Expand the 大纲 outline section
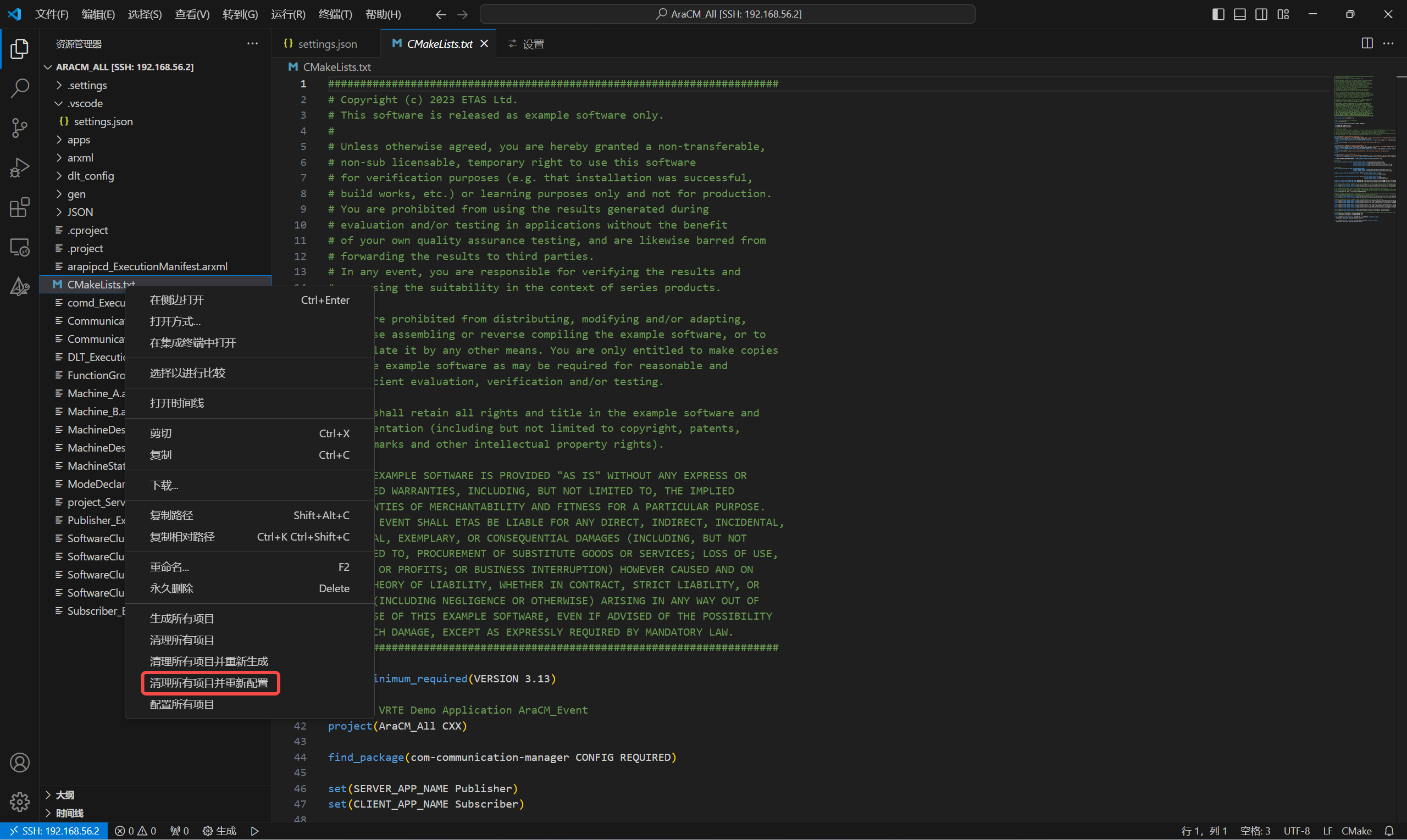 [65, 796]
